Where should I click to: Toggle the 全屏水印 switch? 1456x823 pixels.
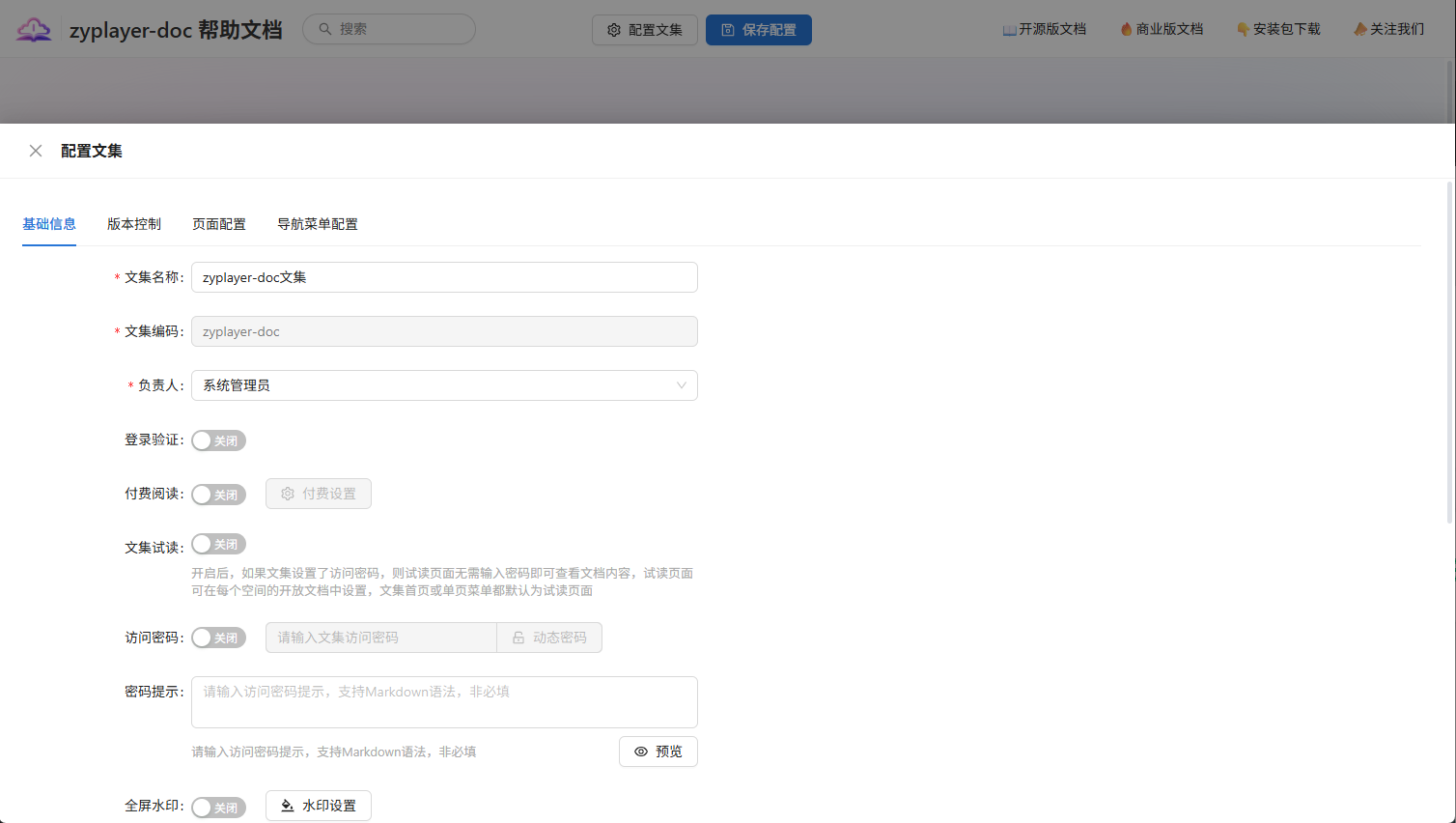pyautogui.click(x=219, y=808)
